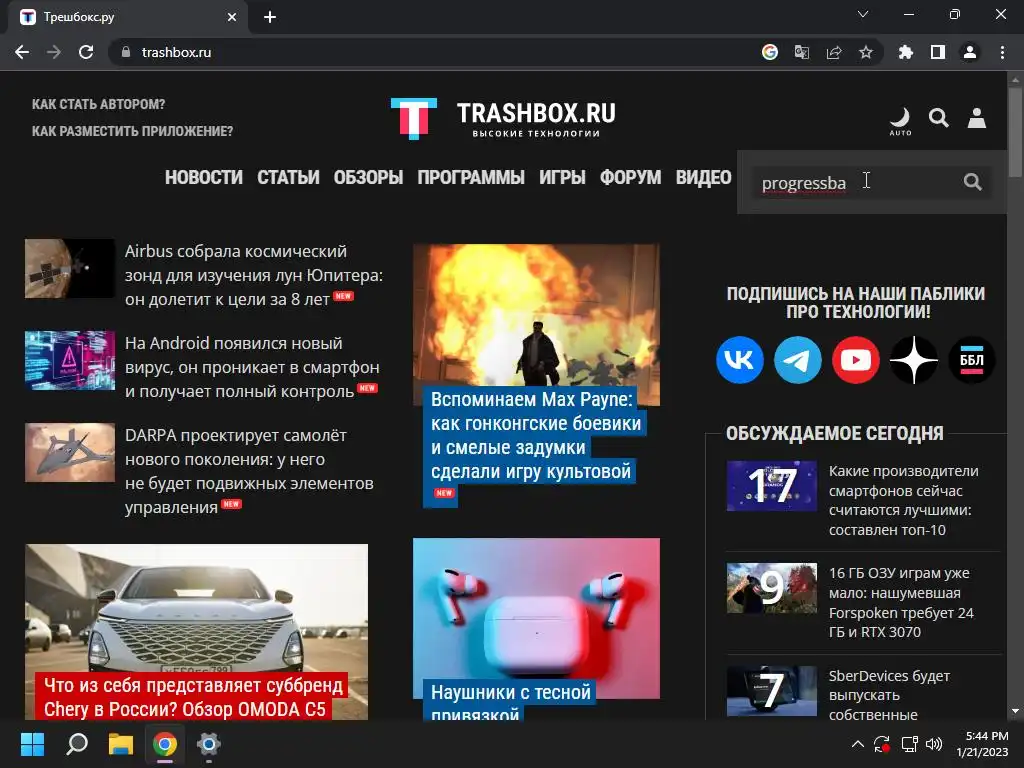This screenshot has height=768, width=1024.
Task: Toggle the AUTO dark mode moon icon
Action: (900, 121)
